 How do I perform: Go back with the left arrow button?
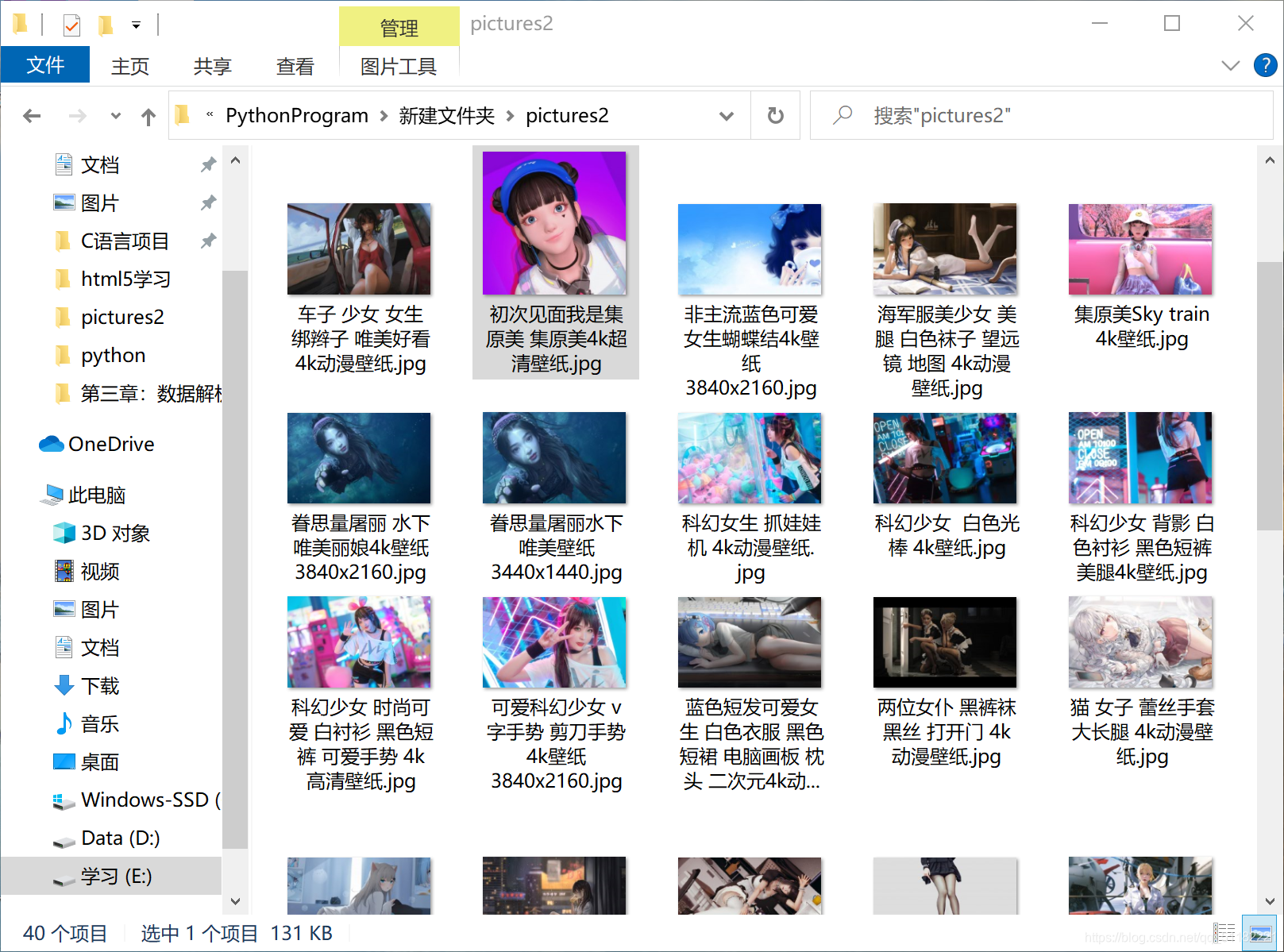(32, 116)
